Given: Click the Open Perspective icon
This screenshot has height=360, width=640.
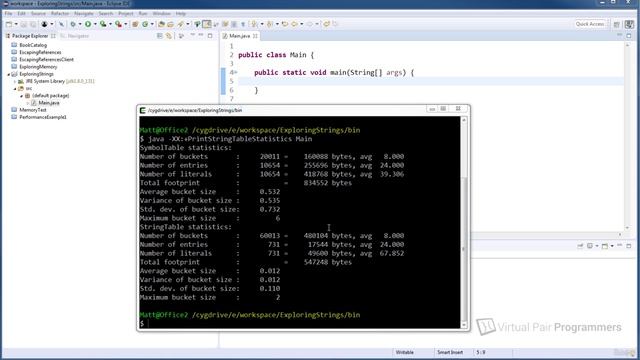Looking at the screenshot, I should click(x=617, y=24).
